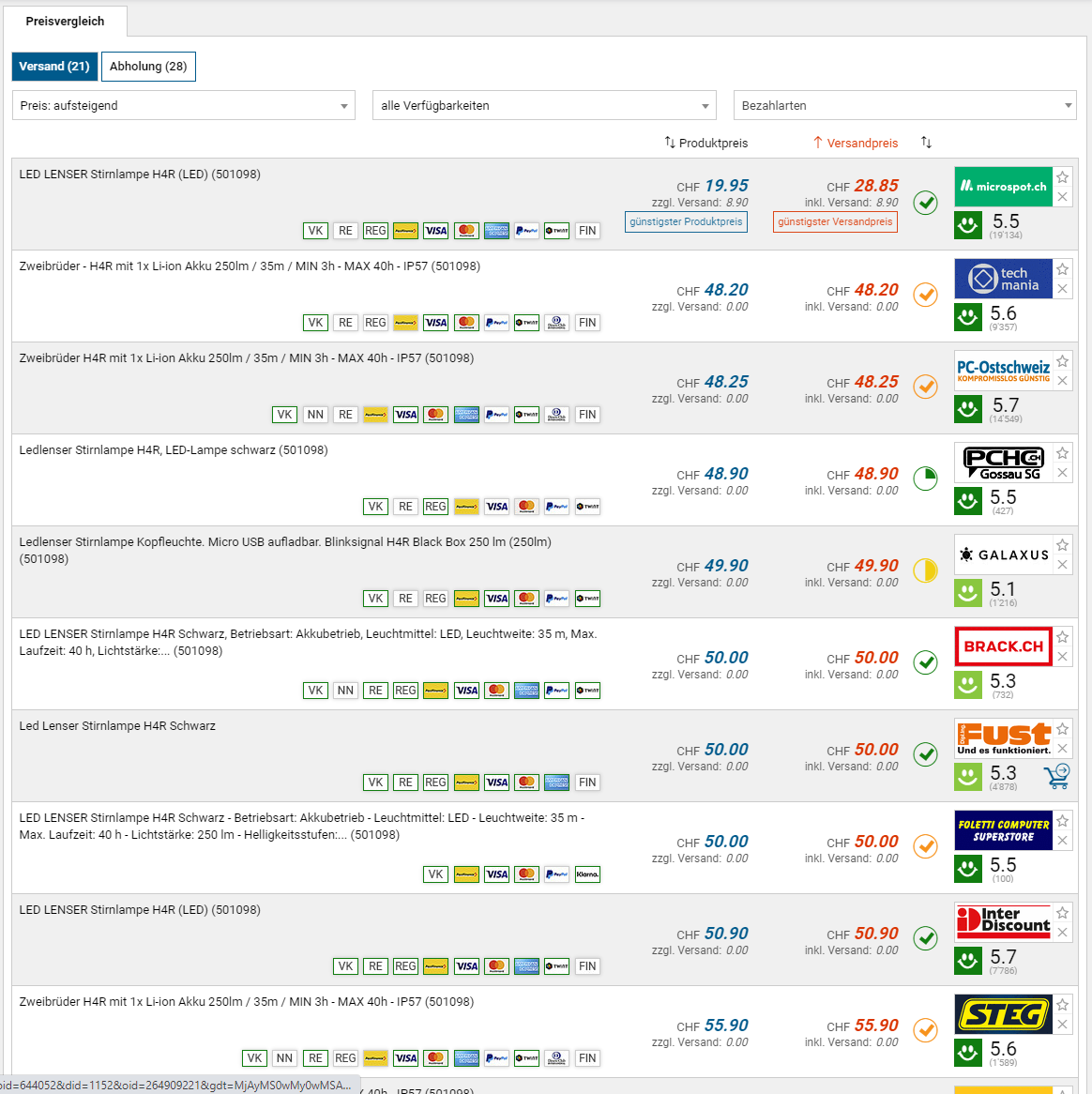Click tech mania orange availability checkmark
Screen dimensions: 1092x1094
(x=925, y=295)
